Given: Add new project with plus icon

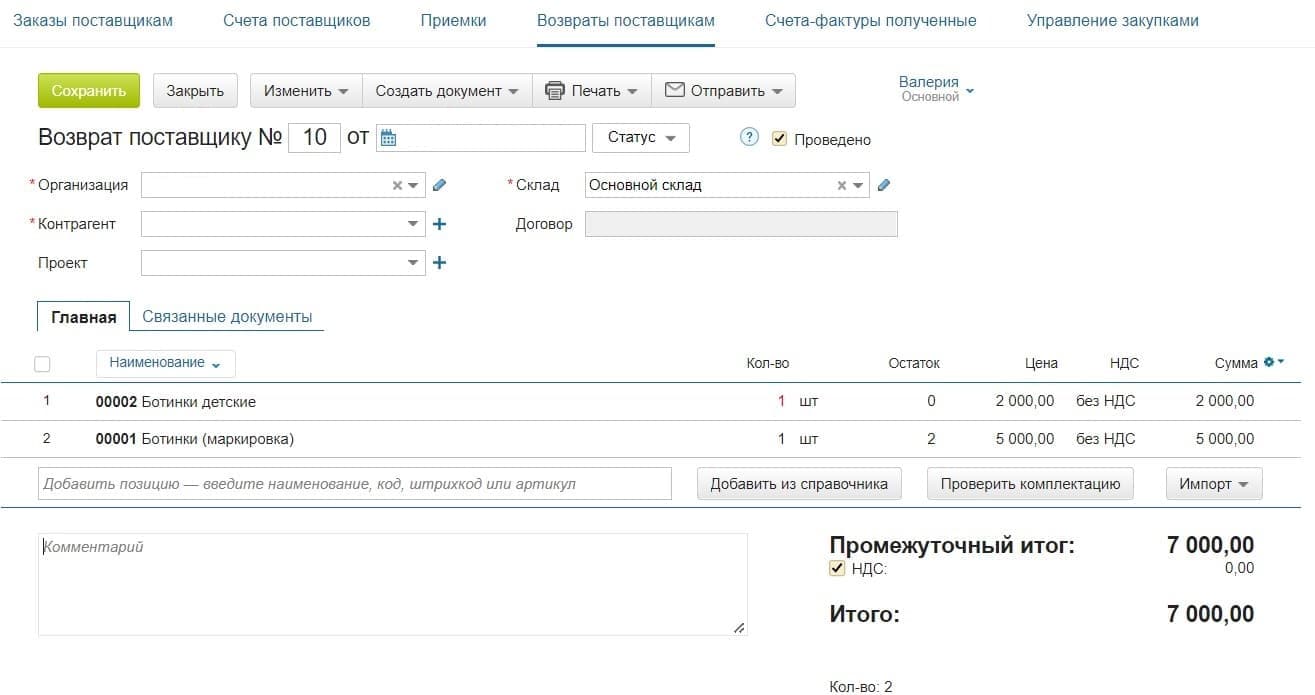Looking at the screenshot, I should [439, 263].
